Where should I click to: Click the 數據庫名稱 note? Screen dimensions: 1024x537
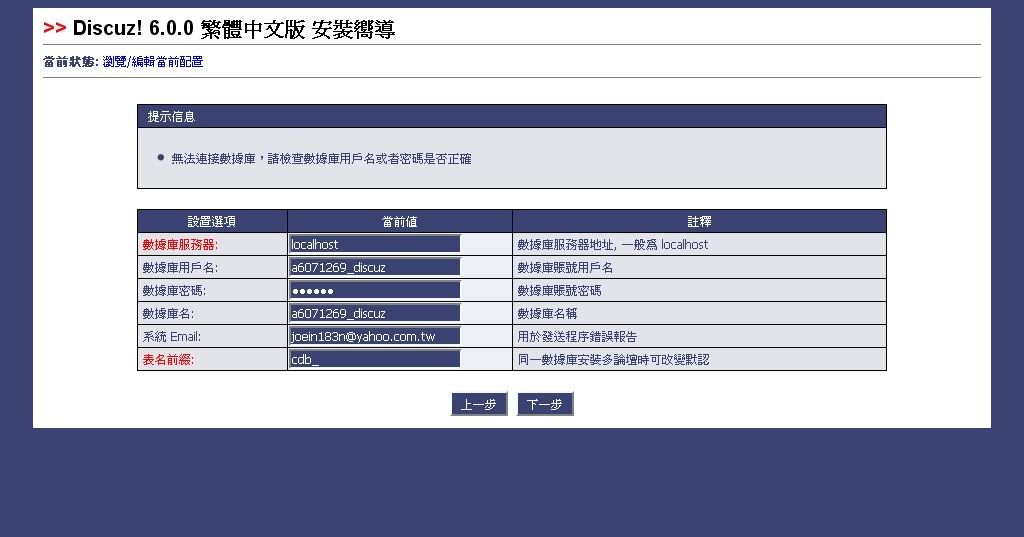pos(547,314)
